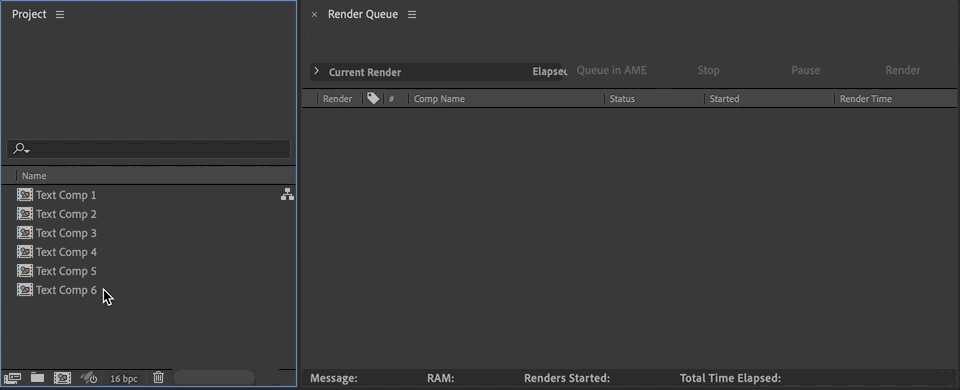Image resolution: width=960 pixels, height=390 pixels.
Task: Click the label tag column icon in Render Queue
Action: click(373, 98)
